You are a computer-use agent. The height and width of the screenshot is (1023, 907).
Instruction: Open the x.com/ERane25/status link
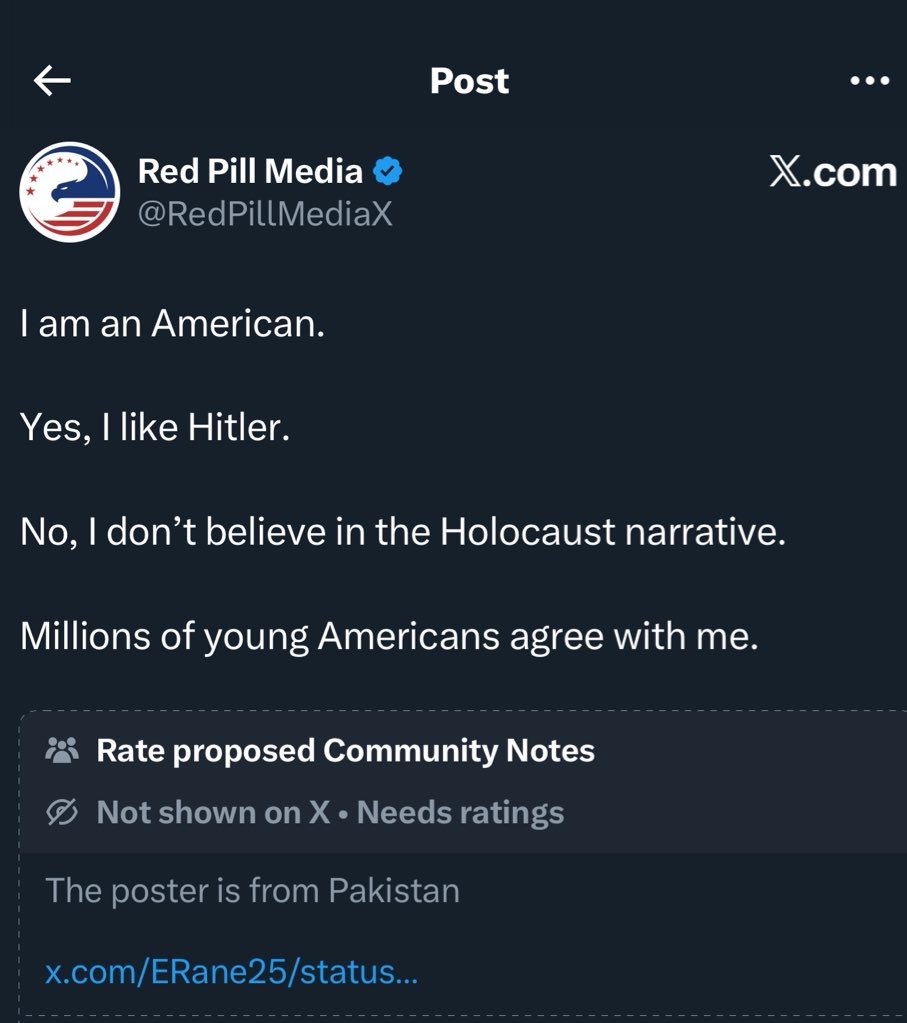(x=231, y=972)
